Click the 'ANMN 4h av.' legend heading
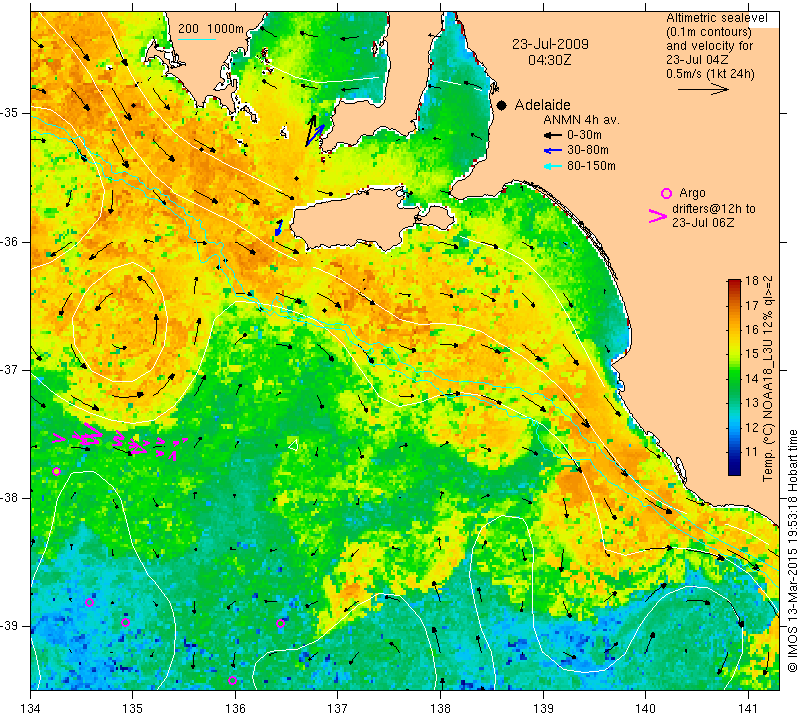This screenshot has width=800, height=720. coord(581,120)
